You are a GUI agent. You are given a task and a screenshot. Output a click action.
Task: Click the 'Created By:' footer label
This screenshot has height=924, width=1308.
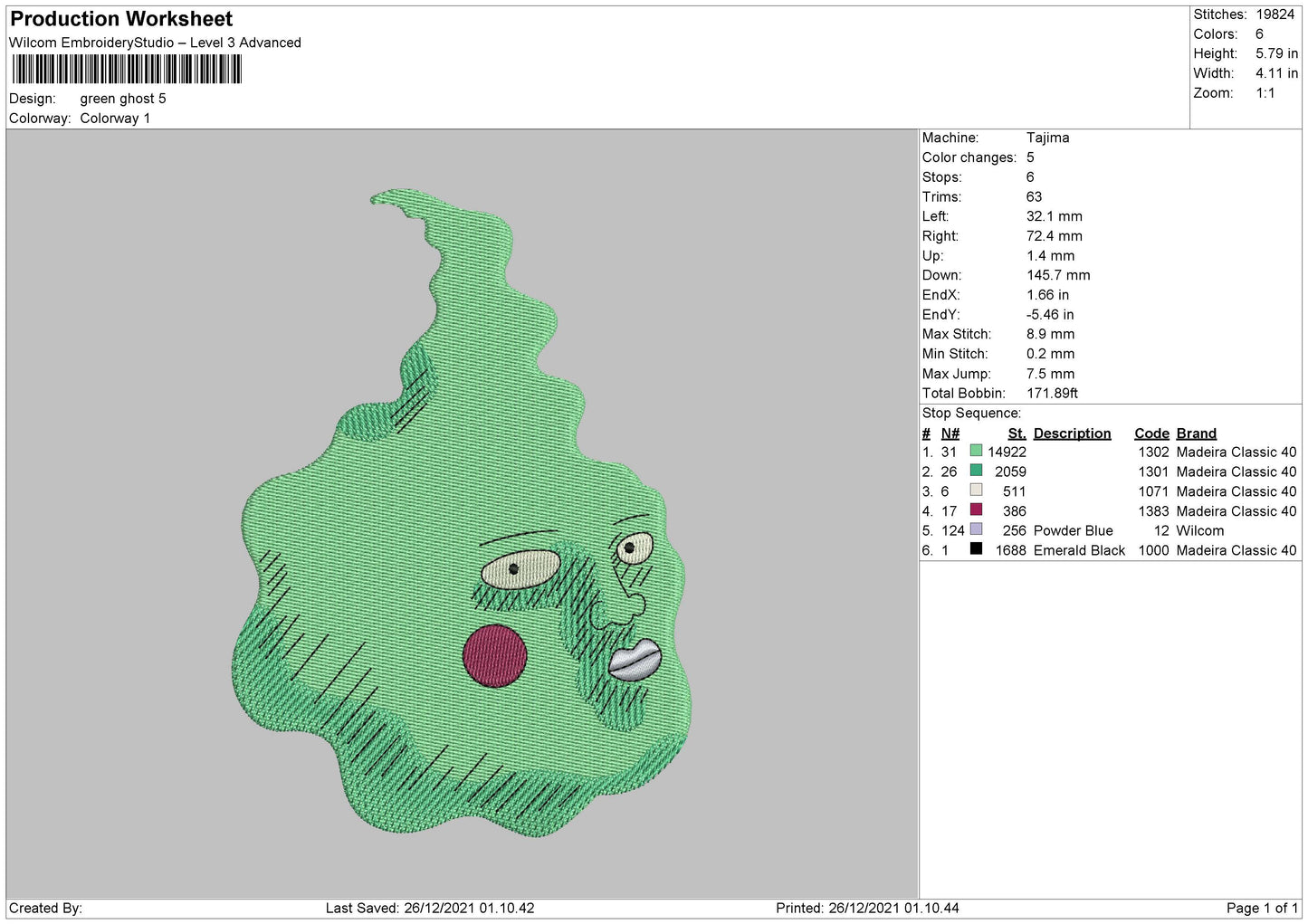45,909
